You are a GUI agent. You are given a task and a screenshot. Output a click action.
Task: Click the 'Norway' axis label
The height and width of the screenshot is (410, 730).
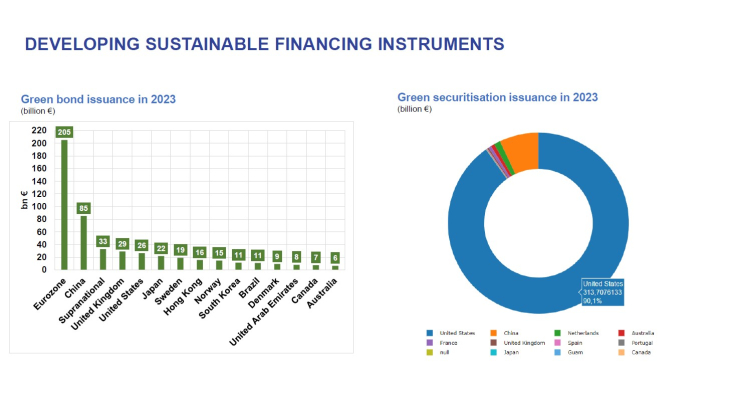pos(208,291)
